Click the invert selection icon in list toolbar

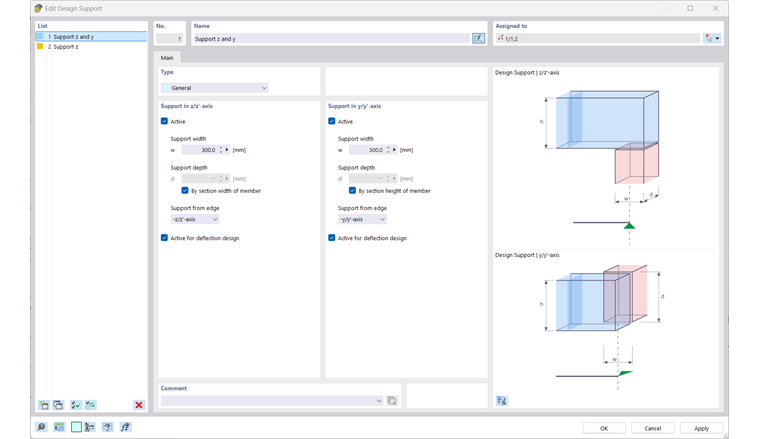[x=91, y=405]
